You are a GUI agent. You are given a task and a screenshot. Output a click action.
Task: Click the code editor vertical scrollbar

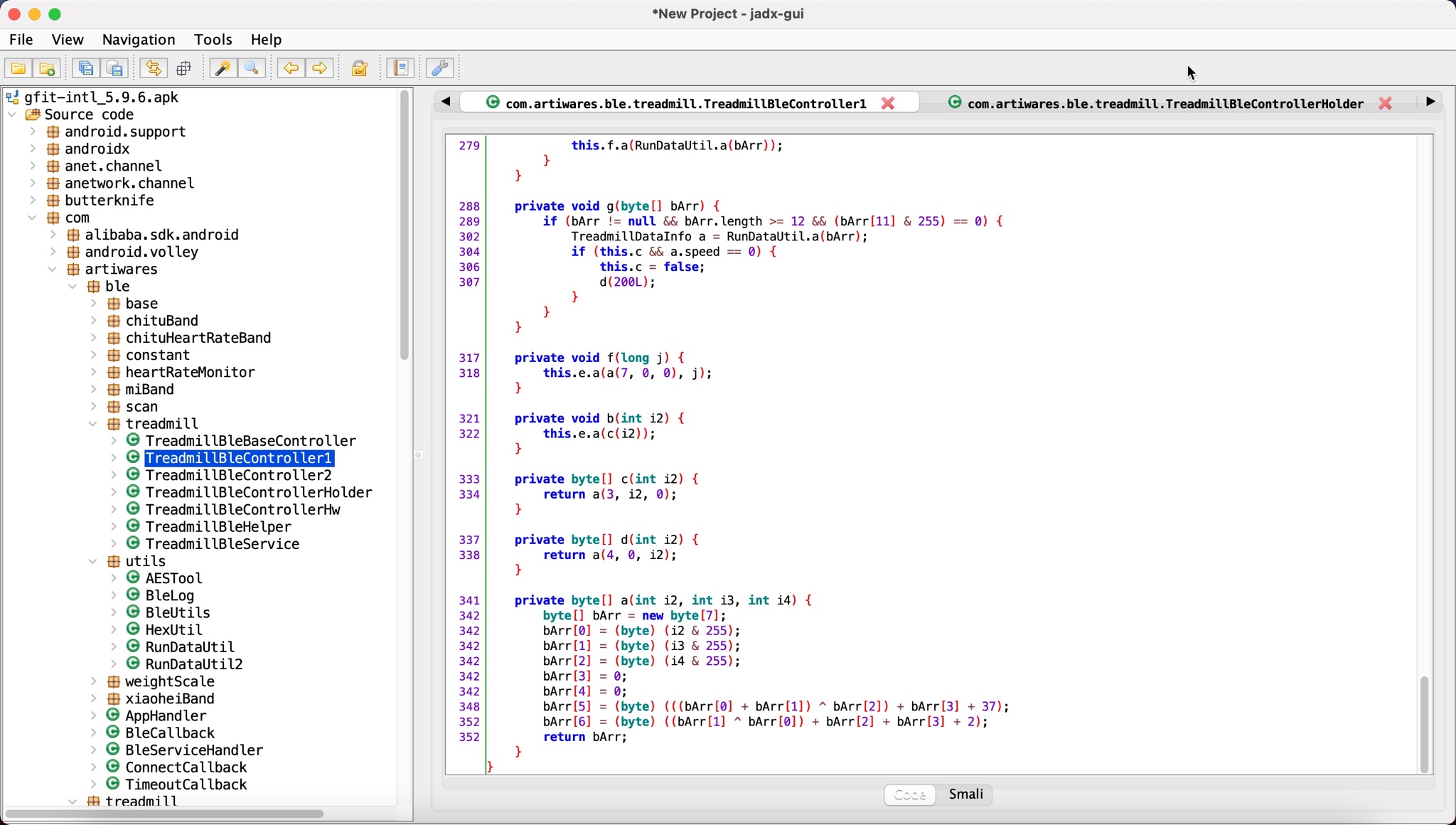click(1424, 725)
